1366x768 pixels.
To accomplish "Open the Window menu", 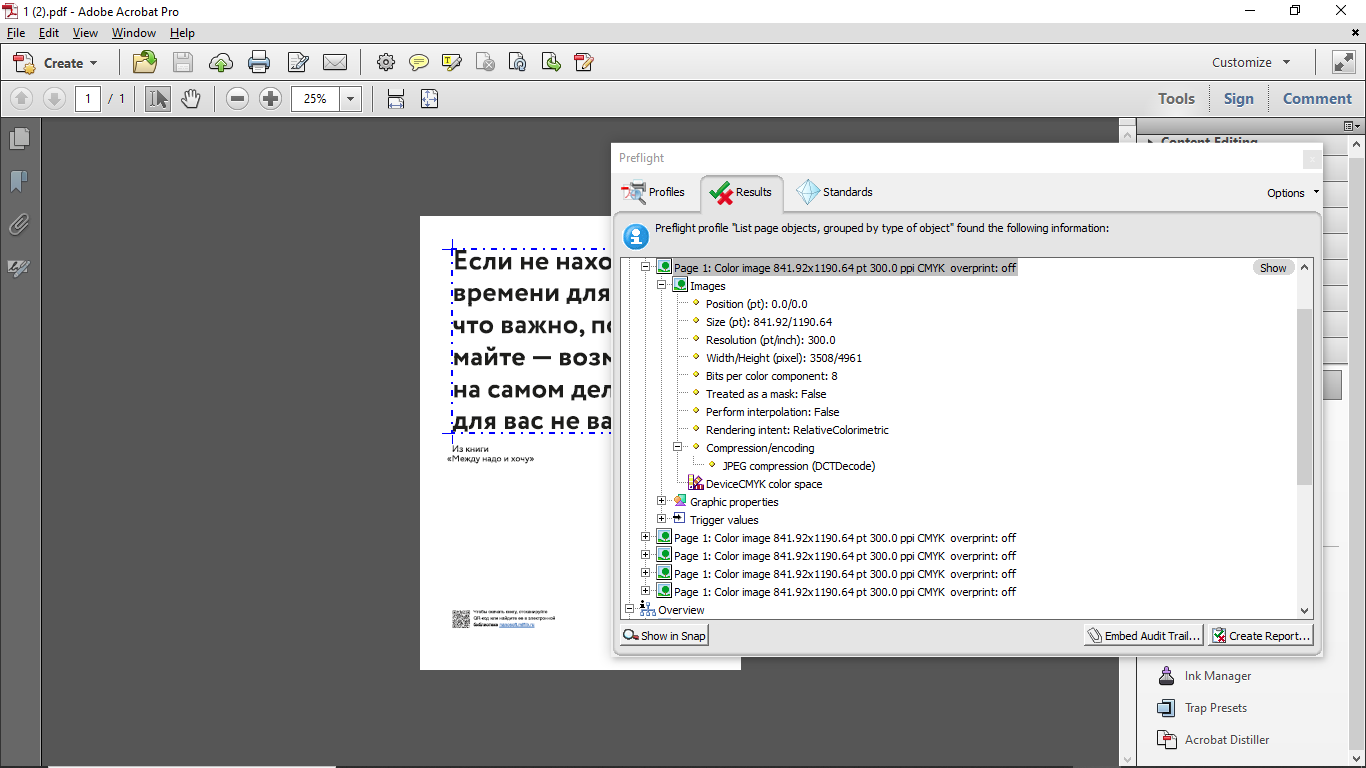I will tap(133, 33).
